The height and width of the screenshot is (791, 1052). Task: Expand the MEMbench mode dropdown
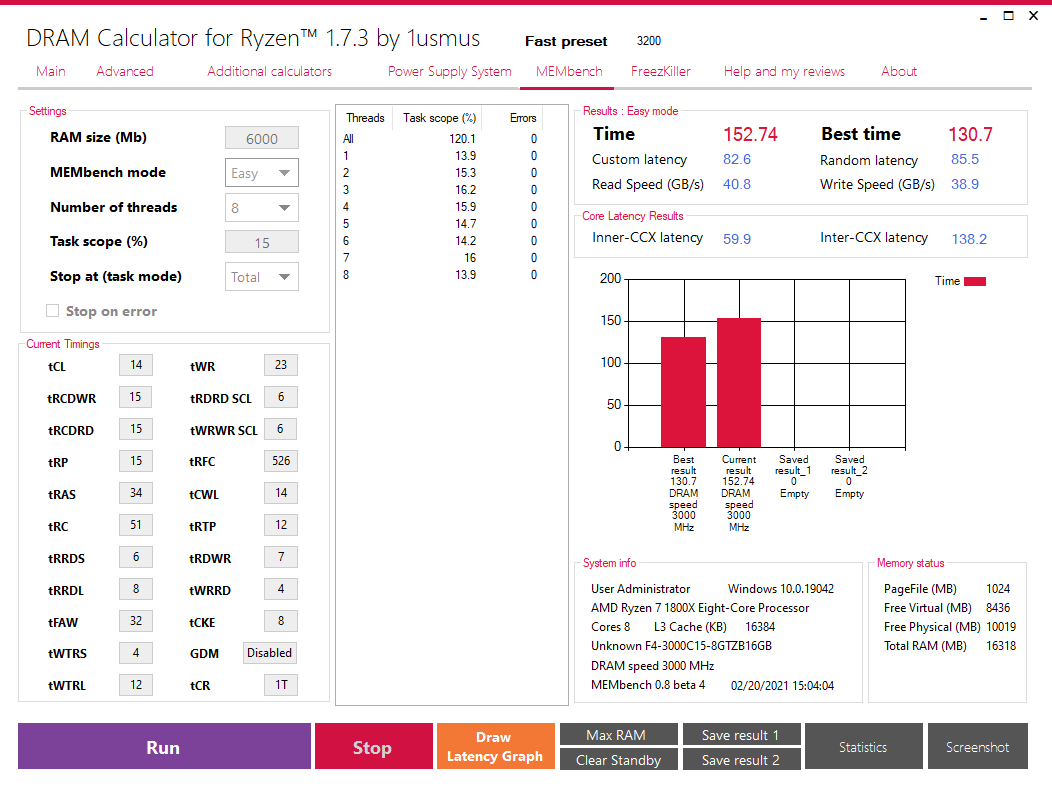(262, 173)
